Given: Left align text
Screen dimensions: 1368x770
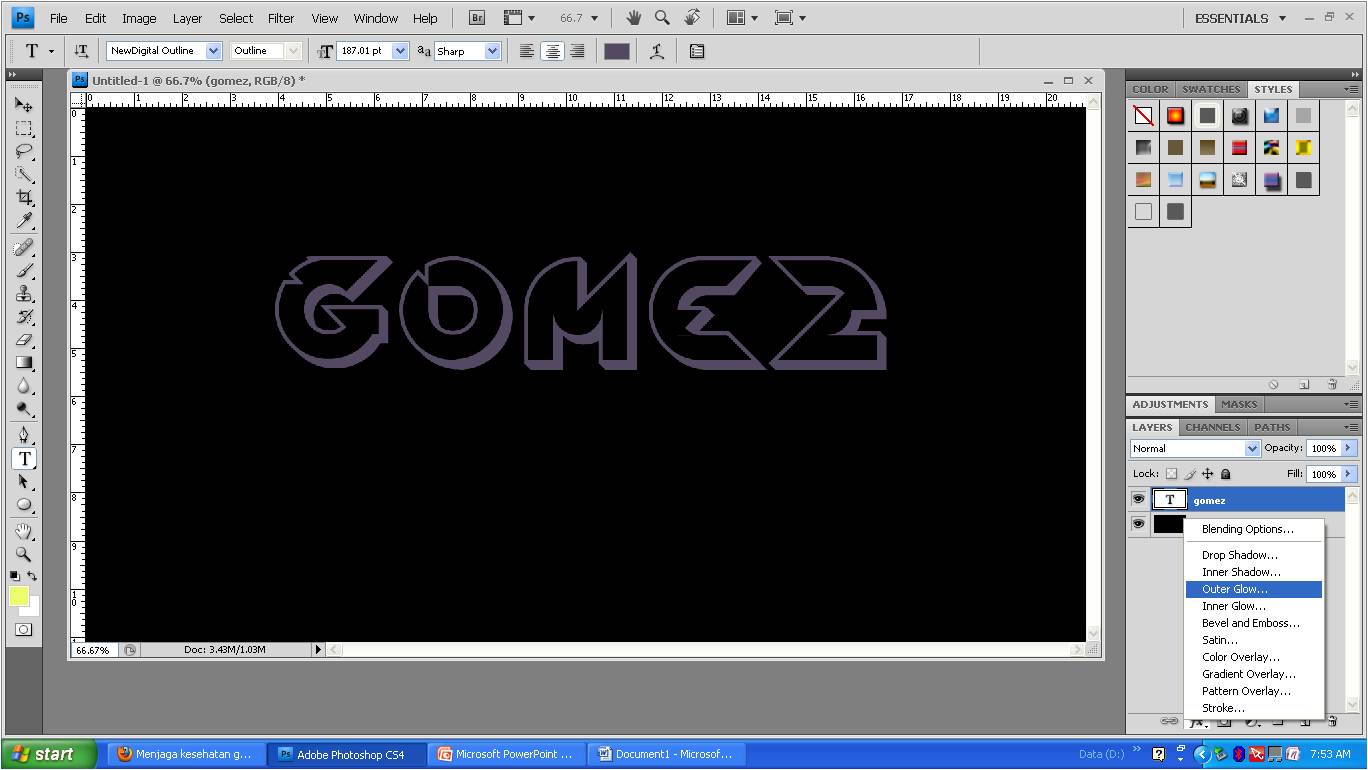Looking at the screenshot, I should click(527, 51).
